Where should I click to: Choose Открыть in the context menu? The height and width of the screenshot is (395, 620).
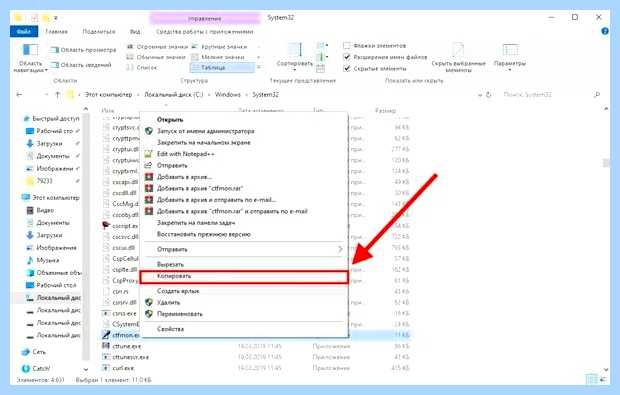click(170, 119)
